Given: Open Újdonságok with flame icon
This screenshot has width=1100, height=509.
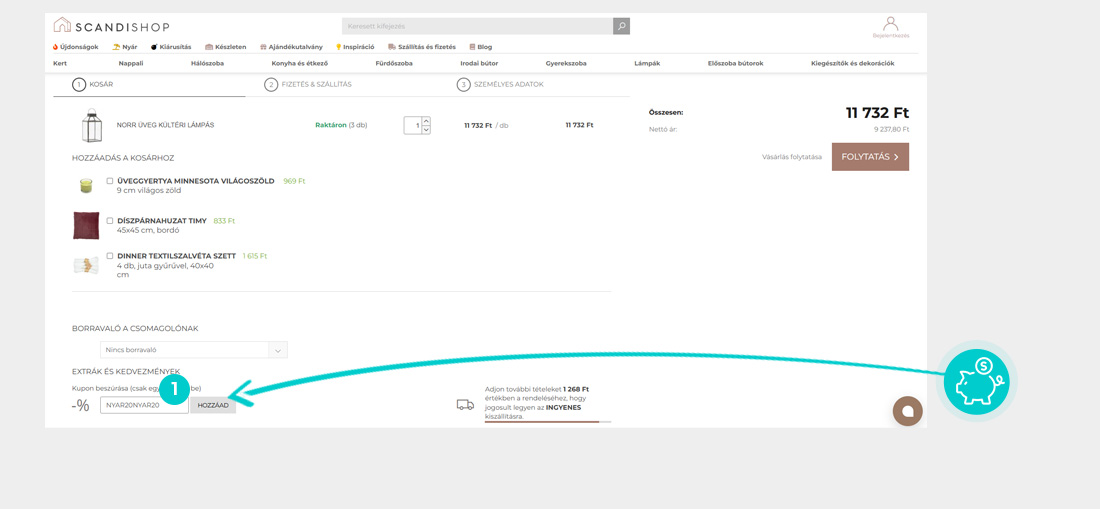Looking at the screenshot, I should pos(76,47).
